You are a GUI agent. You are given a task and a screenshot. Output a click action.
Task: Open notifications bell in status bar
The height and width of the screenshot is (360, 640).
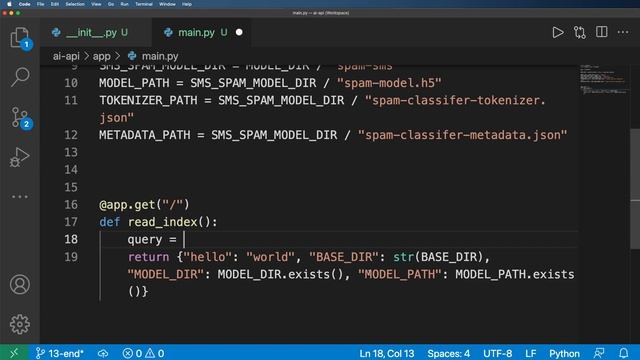click(x=623, y=353)
